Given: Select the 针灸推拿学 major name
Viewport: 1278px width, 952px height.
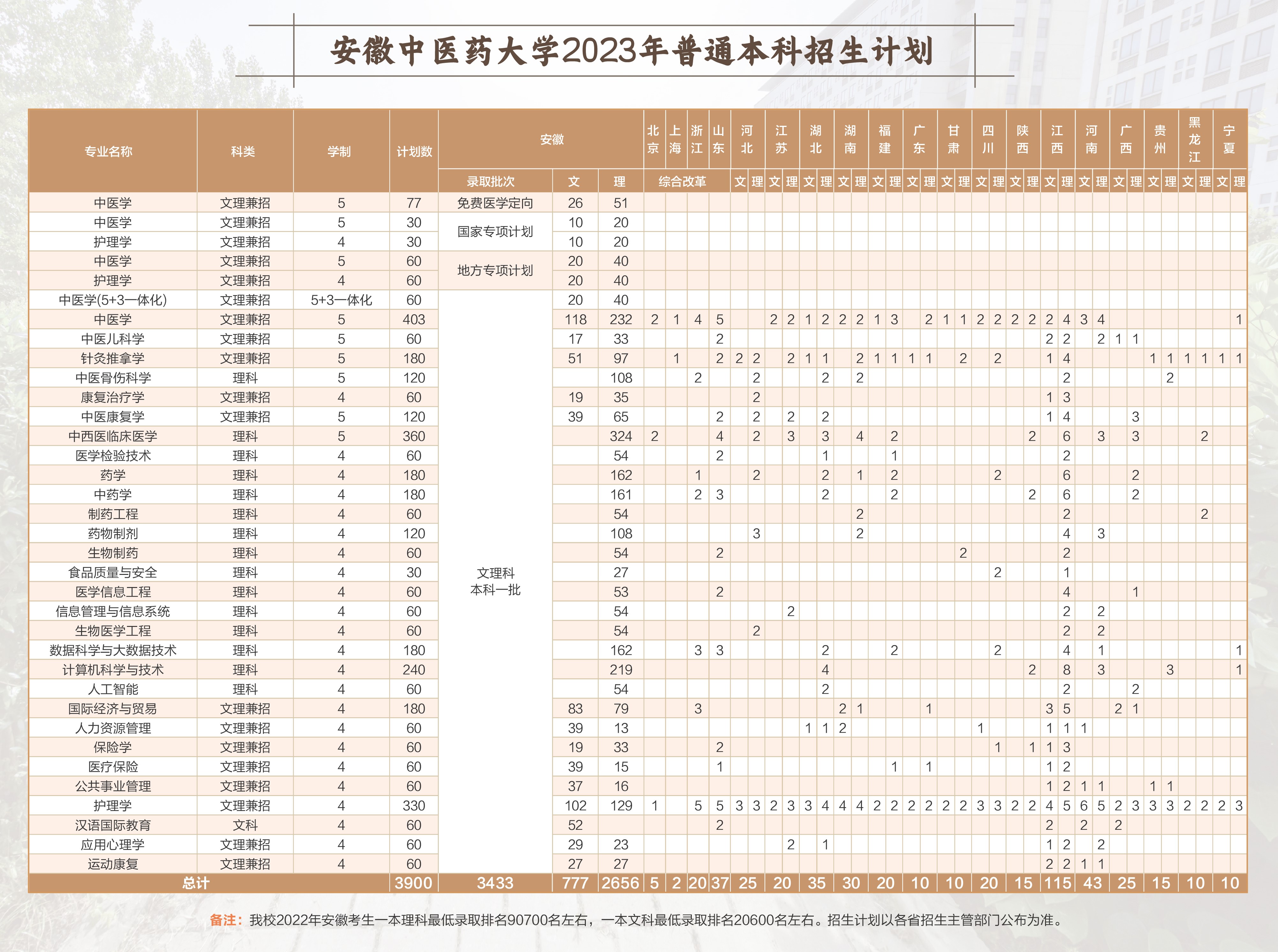Looking at the screenshot, I should (x=113, y=359).
